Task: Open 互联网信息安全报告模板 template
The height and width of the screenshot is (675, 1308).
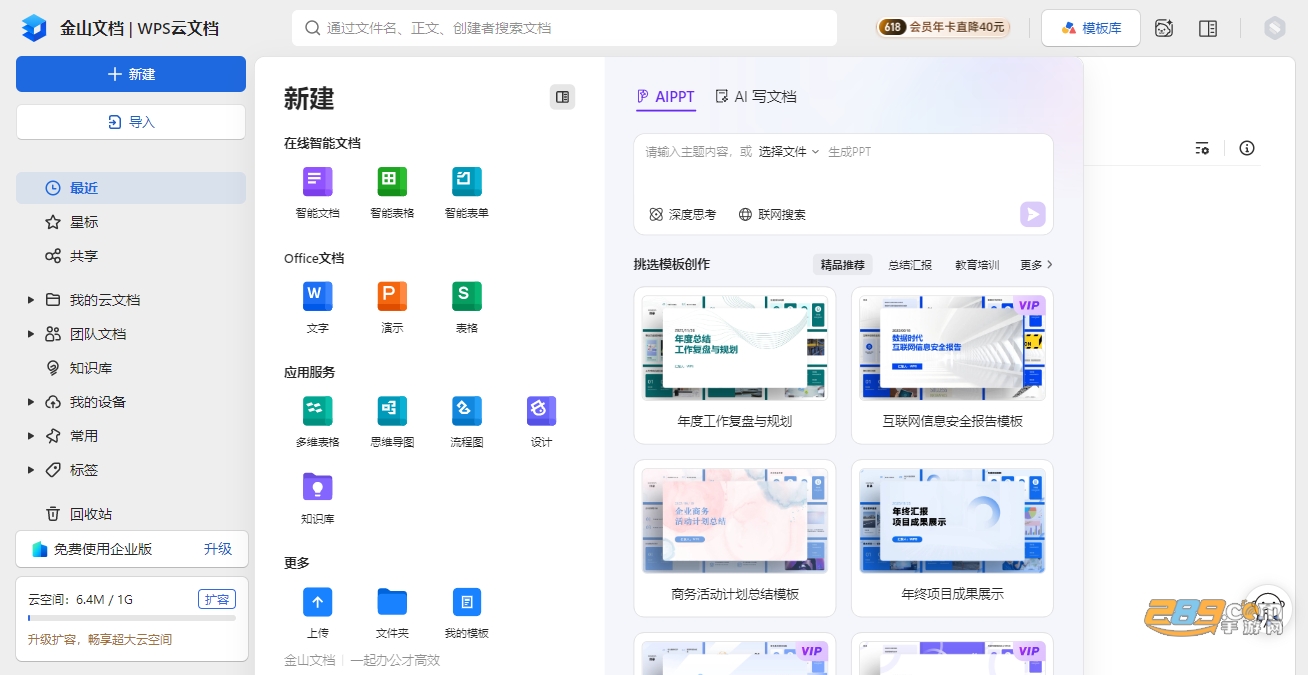Action: (x=952, y=365)
